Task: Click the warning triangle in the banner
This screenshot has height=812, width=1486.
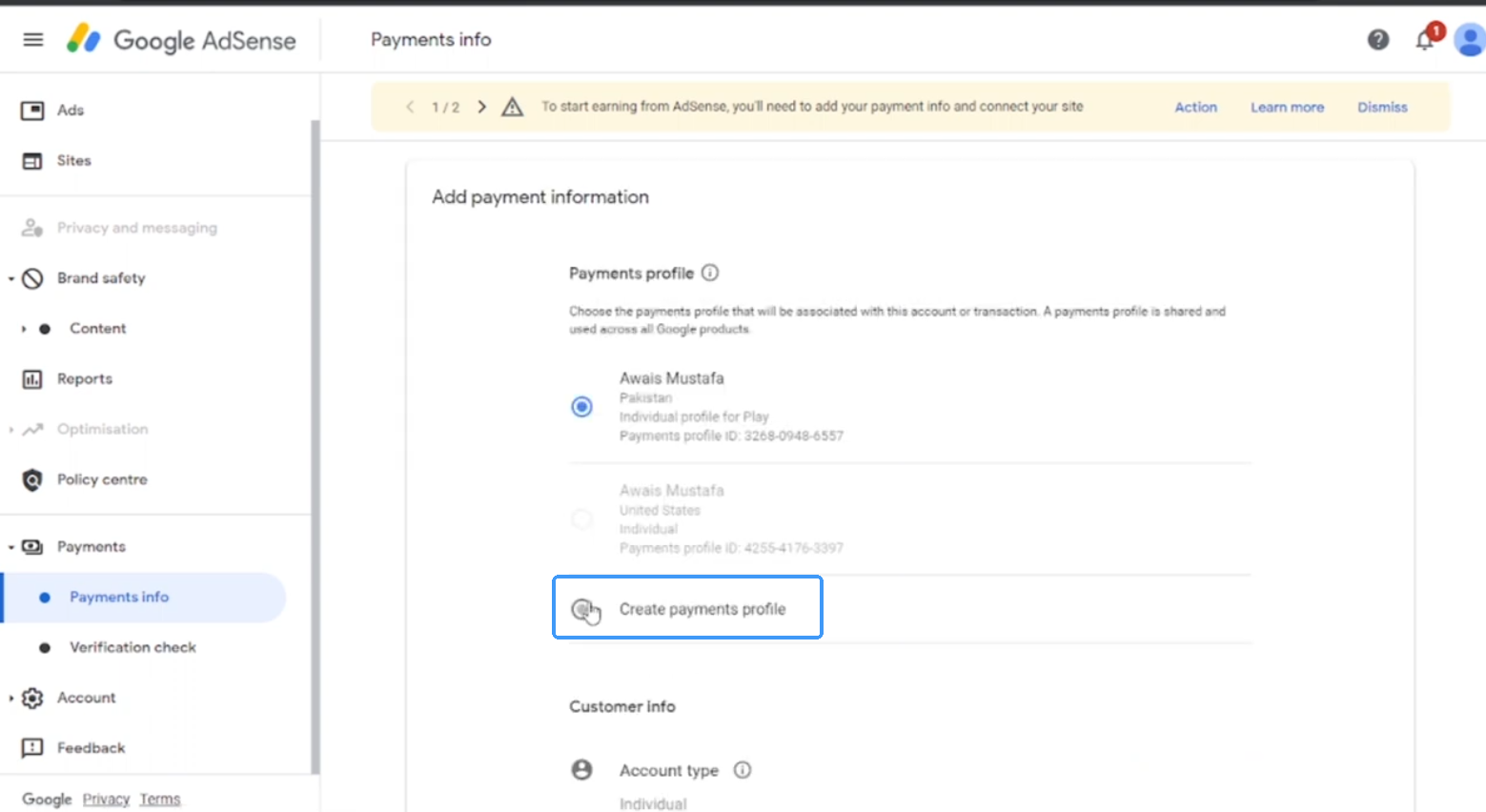Action: [513, 107]
